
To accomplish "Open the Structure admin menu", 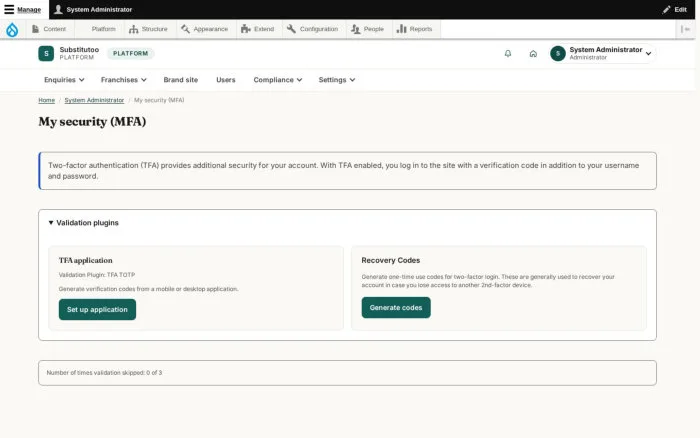I will [x=148, y=29].
